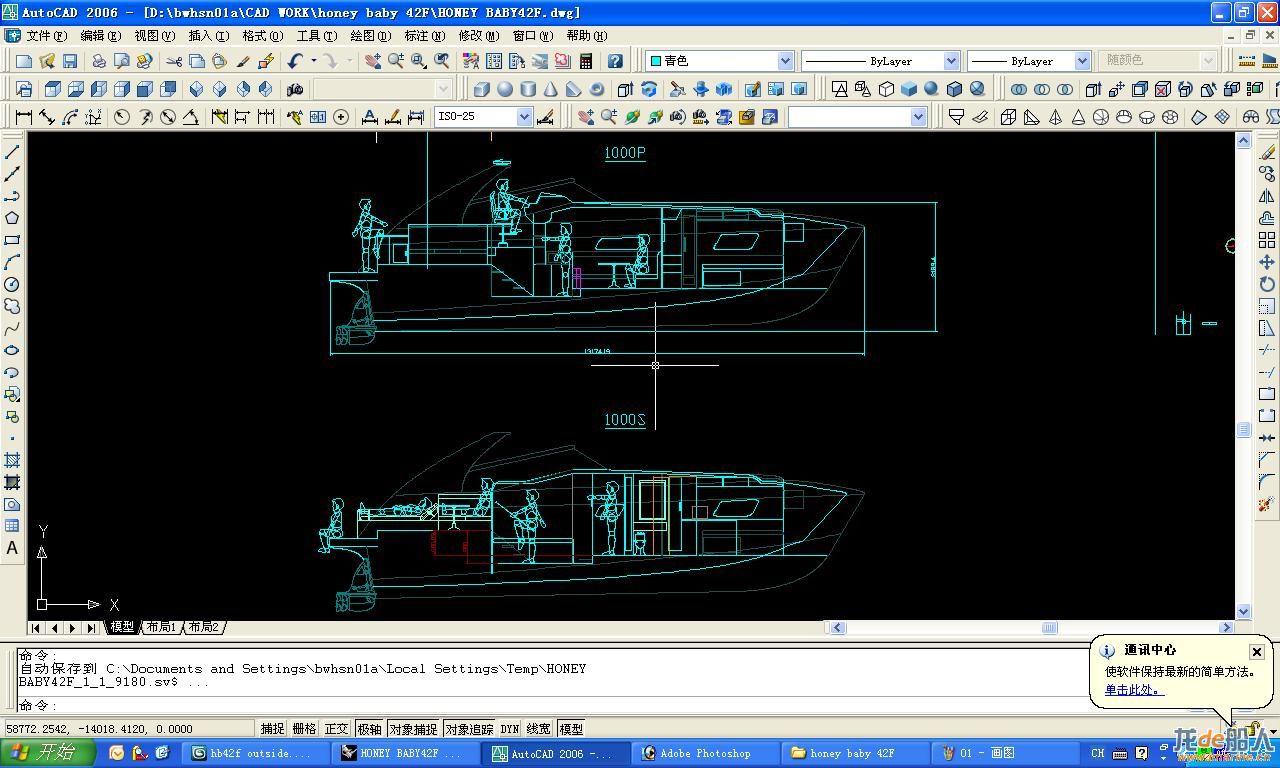Image resolution: width=1280 pixels, height=768 pixels.
Task: Go to the last layout tab arrow
Action: click(x=91, y=628)
